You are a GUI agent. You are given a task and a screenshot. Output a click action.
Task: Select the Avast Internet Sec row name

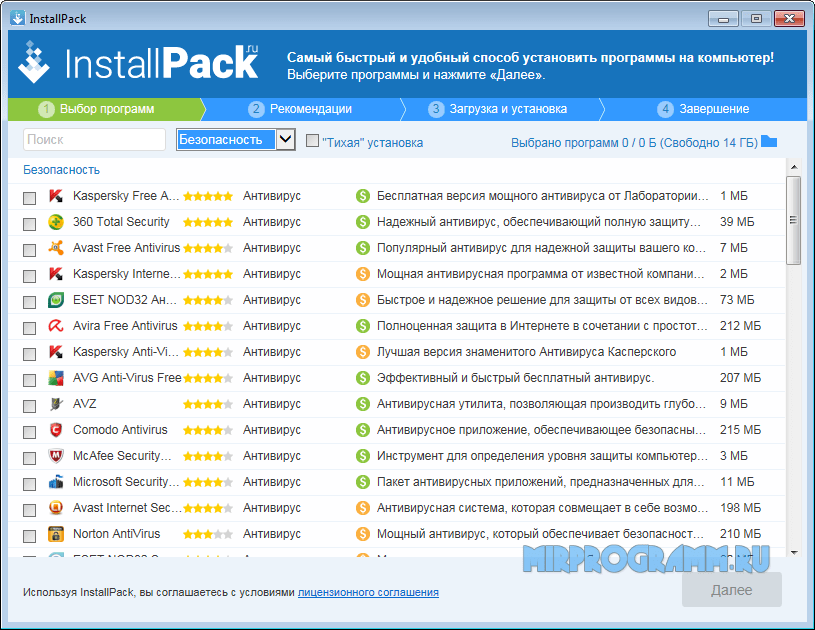tap(127, 508)
